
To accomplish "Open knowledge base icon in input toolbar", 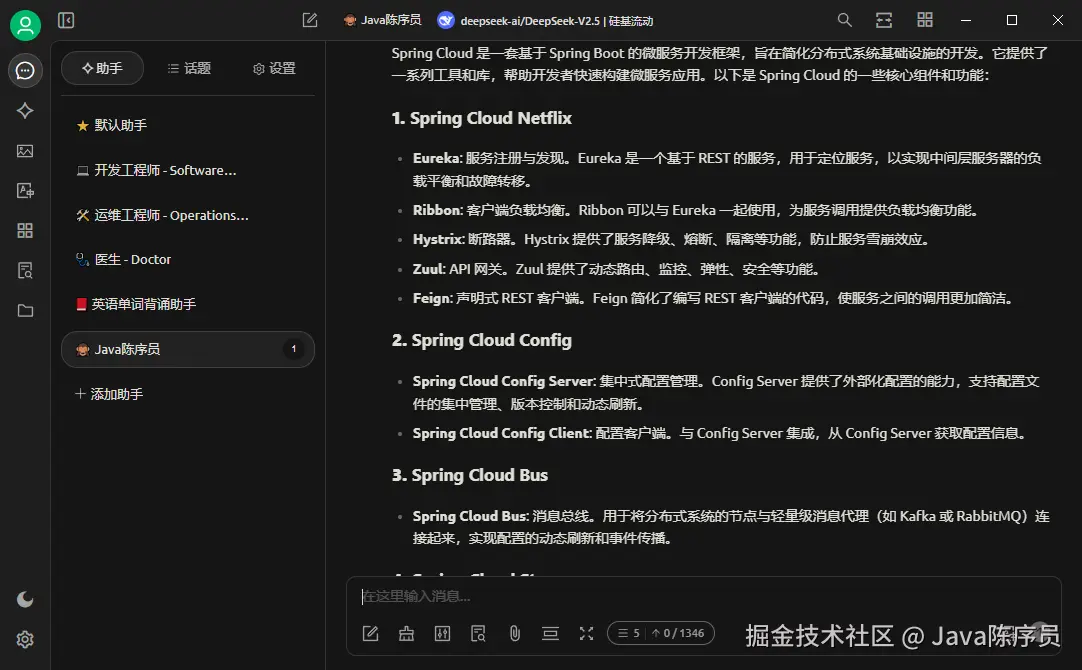I will coord(478,633).
